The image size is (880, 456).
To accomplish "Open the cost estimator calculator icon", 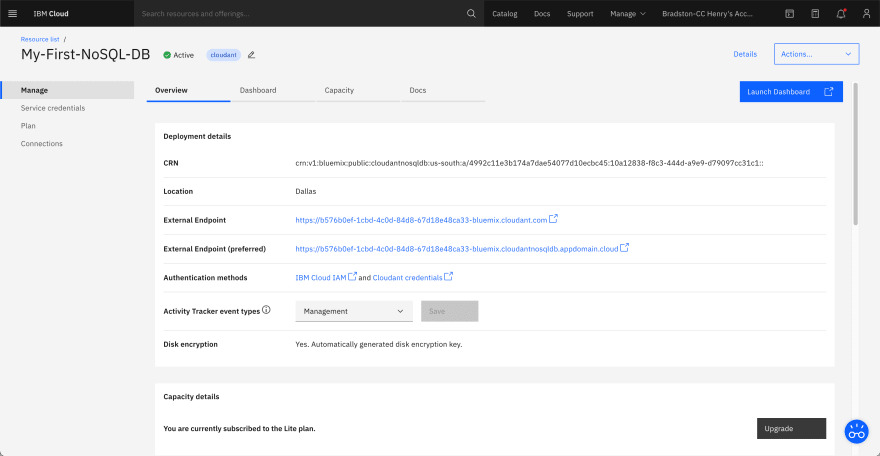I will [815, 13].
